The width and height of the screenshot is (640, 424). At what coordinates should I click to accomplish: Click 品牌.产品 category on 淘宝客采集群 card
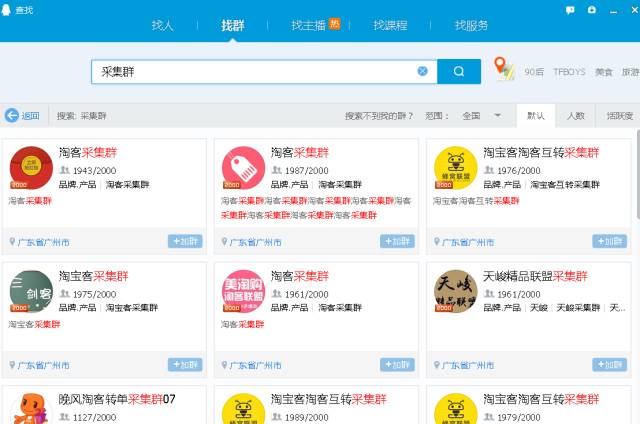(x=77, y=308)
